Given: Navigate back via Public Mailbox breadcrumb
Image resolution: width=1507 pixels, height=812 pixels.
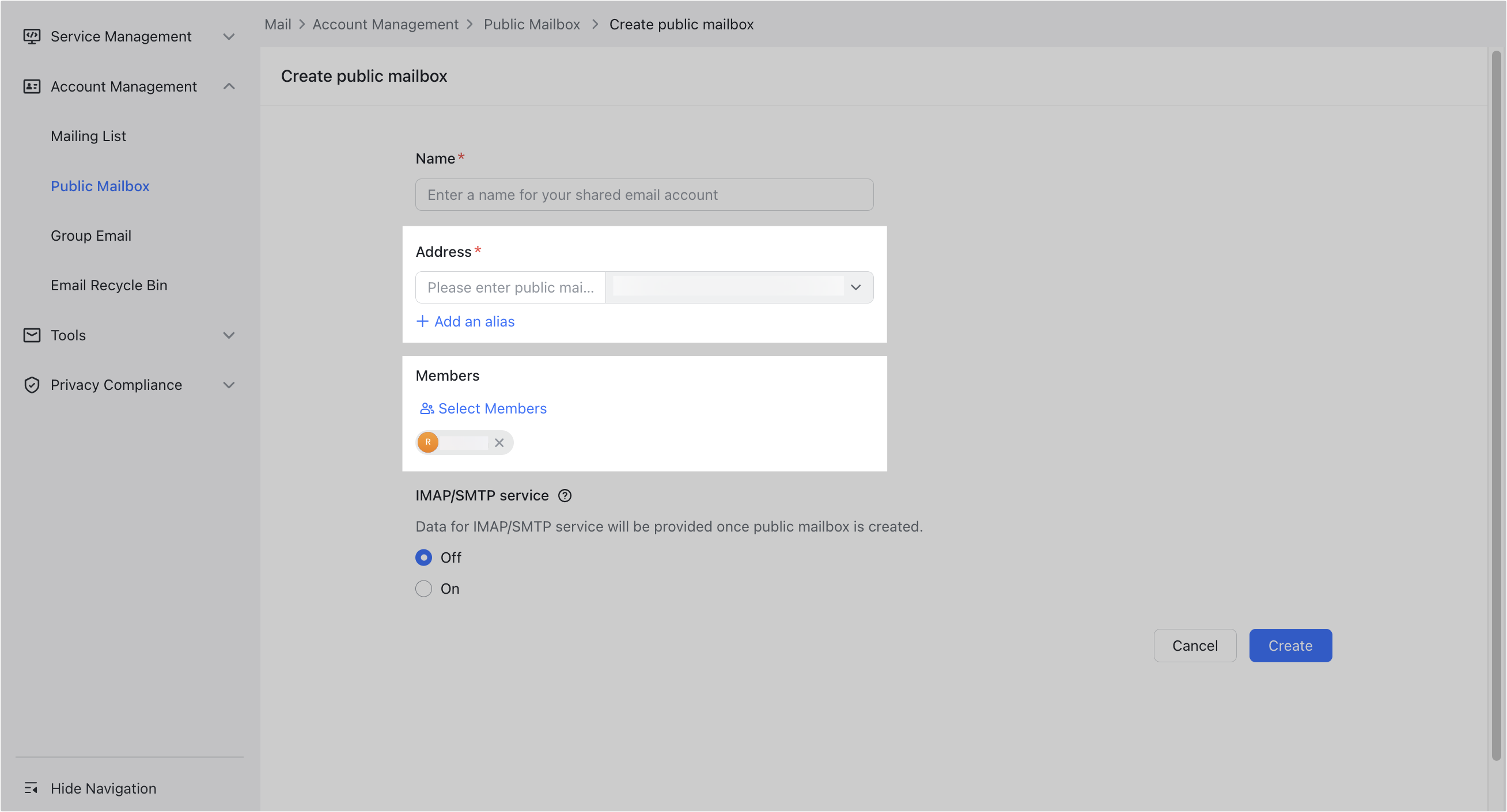Looking at the screenshot, I should (531, 24).
